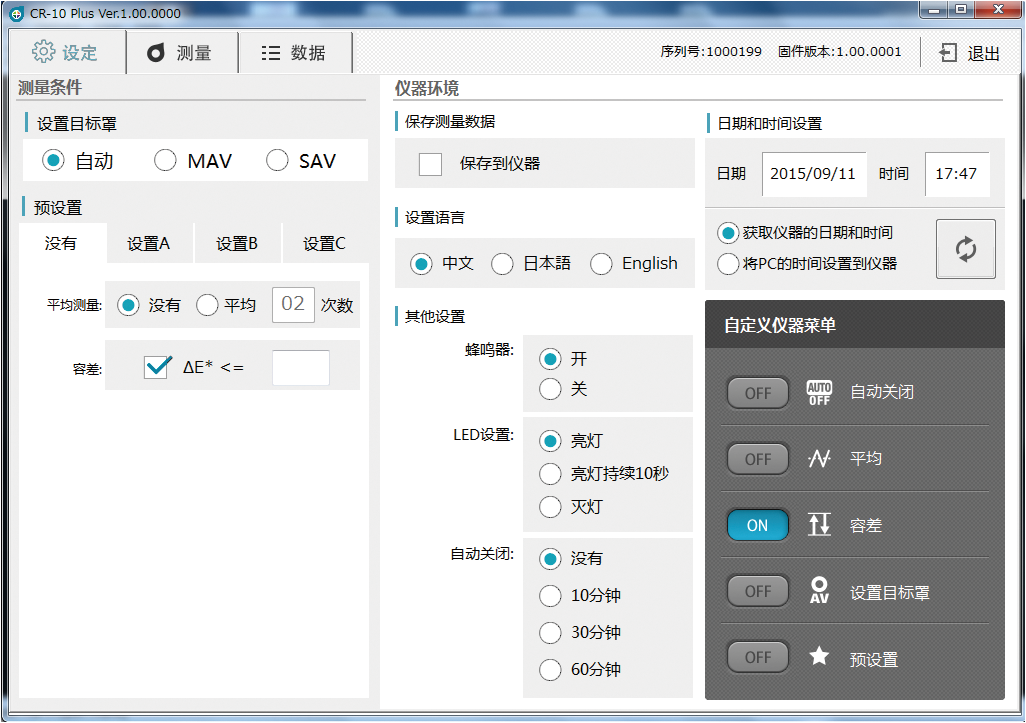
Task: Click the date field 2015/09/11
Action: [x=814, y=174]
